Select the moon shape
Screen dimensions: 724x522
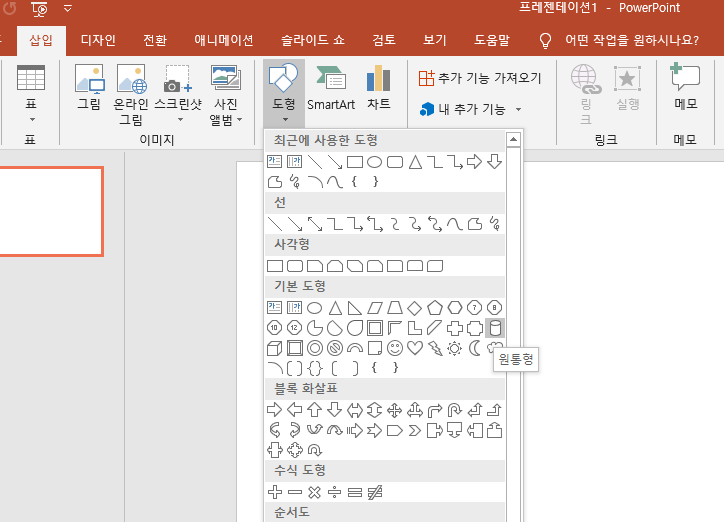(475, 348)
